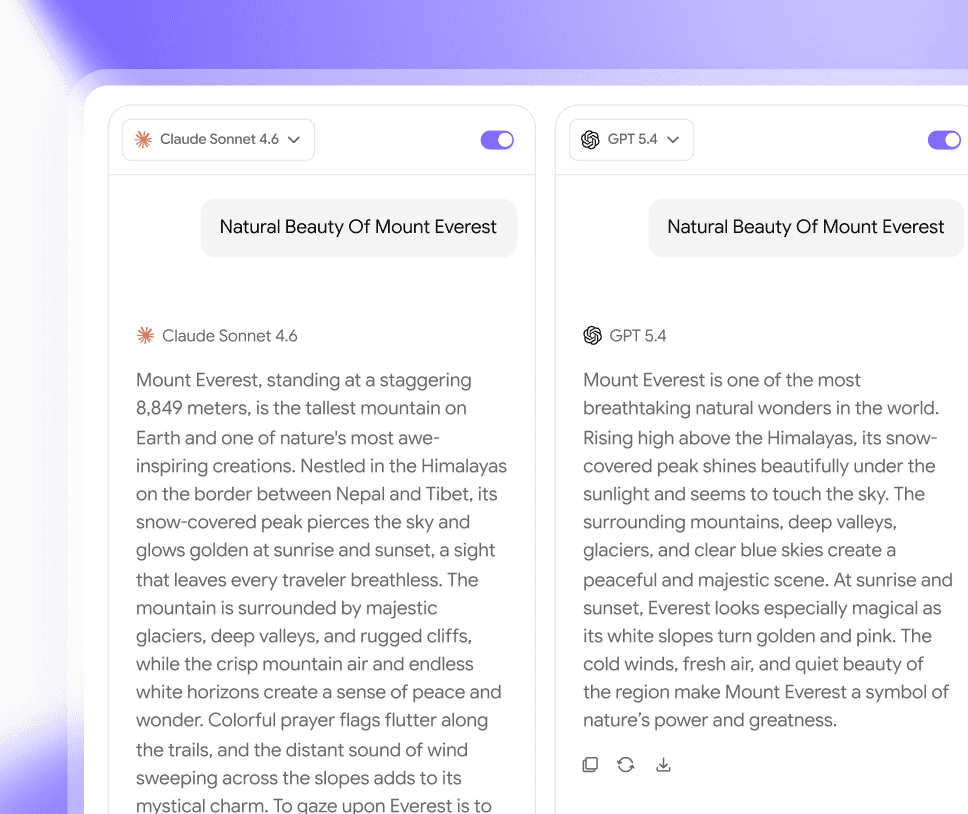Copy the GPT 5.4 response
The height and width of the screenshot is (814, 968).
(590, 765)
